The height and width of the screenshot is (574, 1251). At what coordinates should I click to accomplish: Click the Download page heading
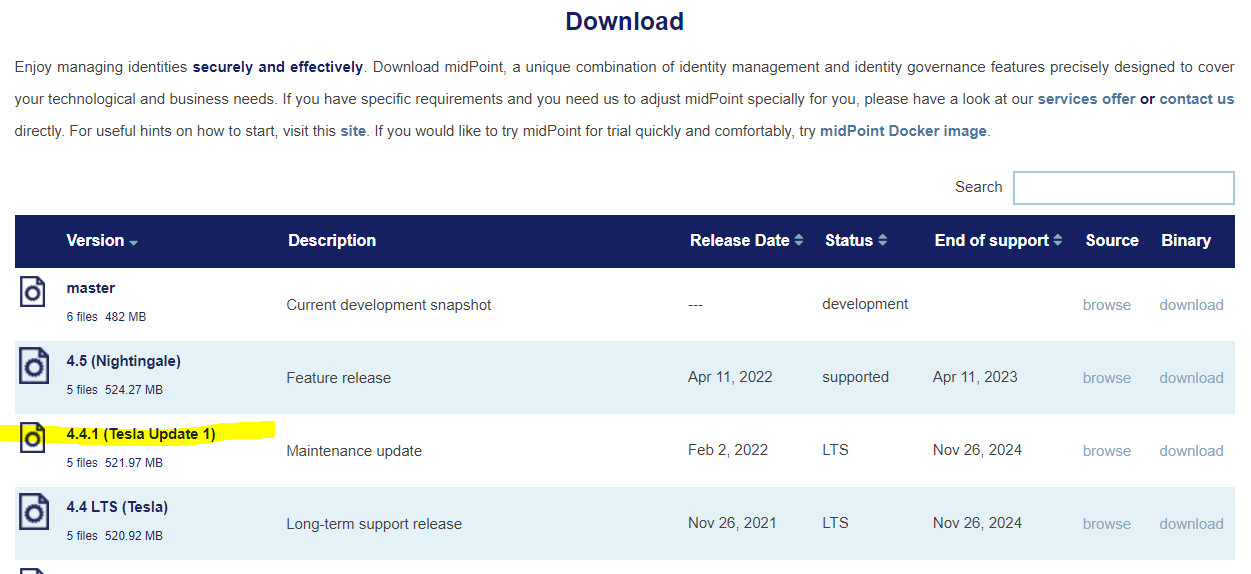pyautogui.click(x=625, y=21)
